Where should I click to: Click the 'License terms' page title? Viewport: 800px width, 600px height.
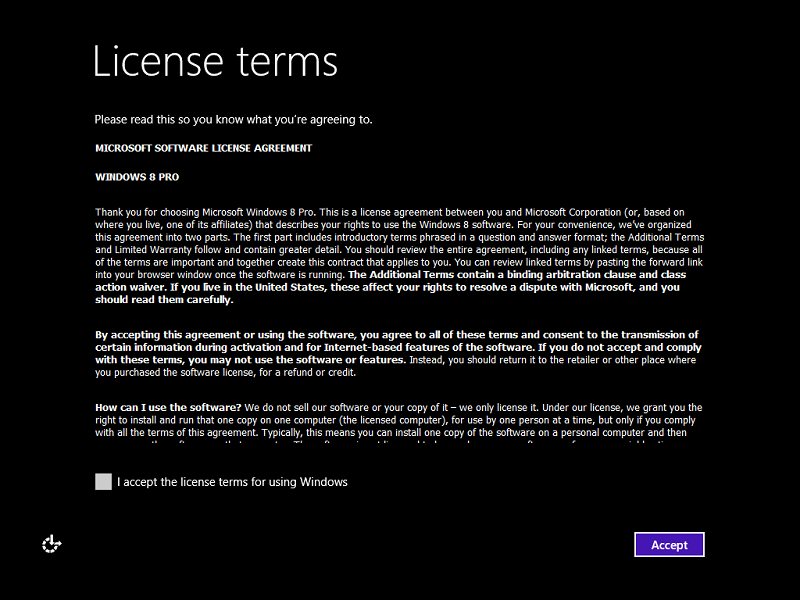[215, 61]
